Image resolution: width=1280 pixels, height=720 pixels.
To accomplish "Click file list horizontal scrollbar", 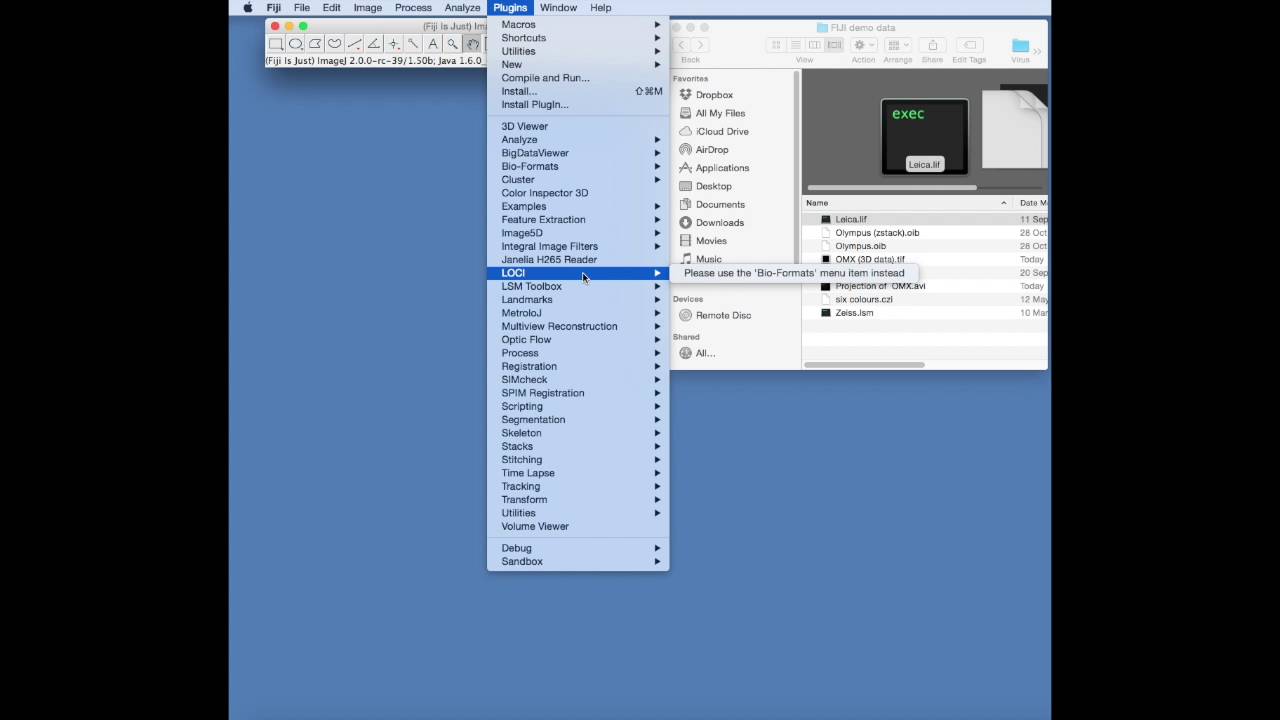I will point(864,364).
